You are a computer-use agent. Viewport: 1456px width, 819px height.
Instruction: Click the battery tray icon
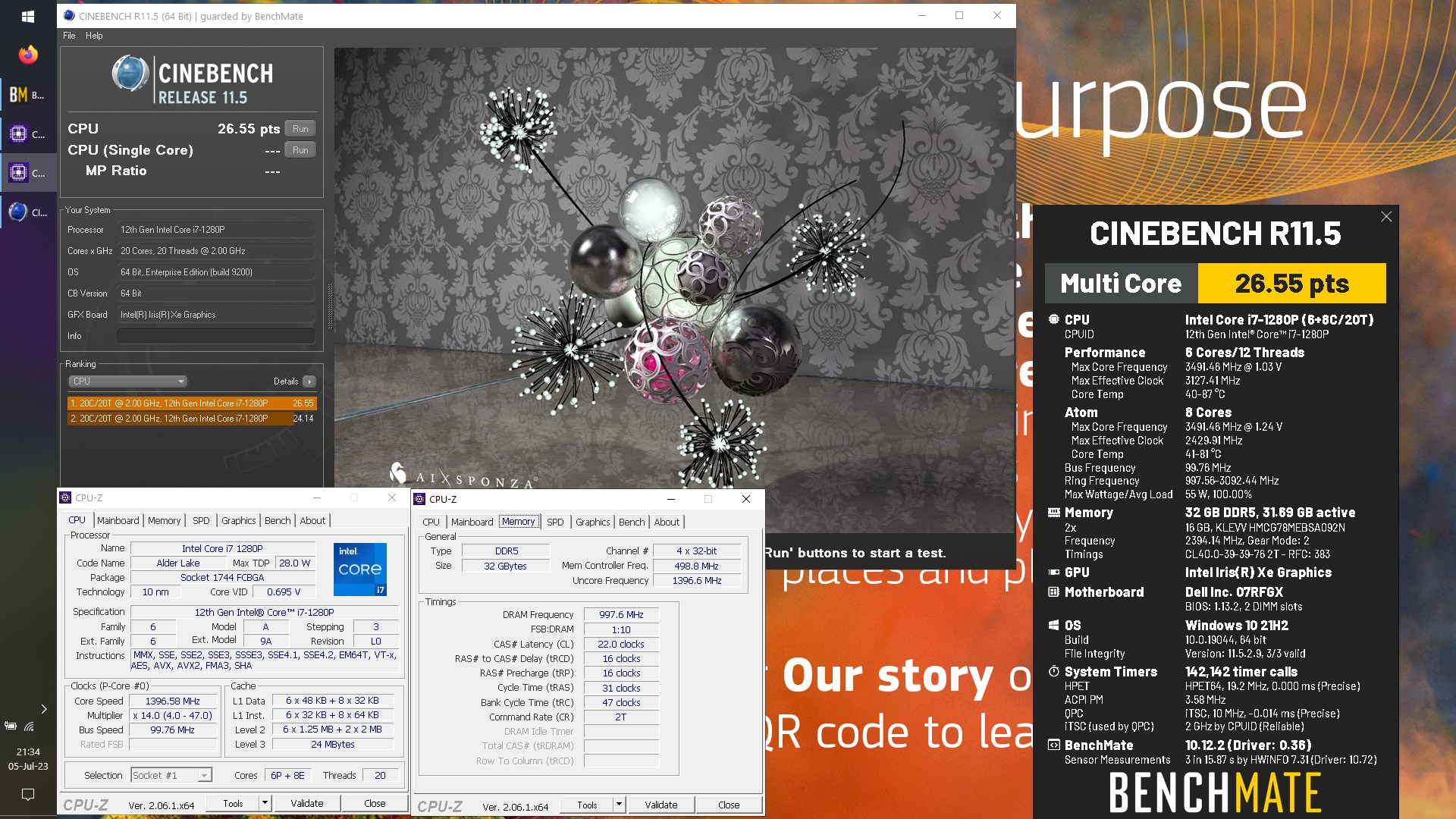point(11,726)
